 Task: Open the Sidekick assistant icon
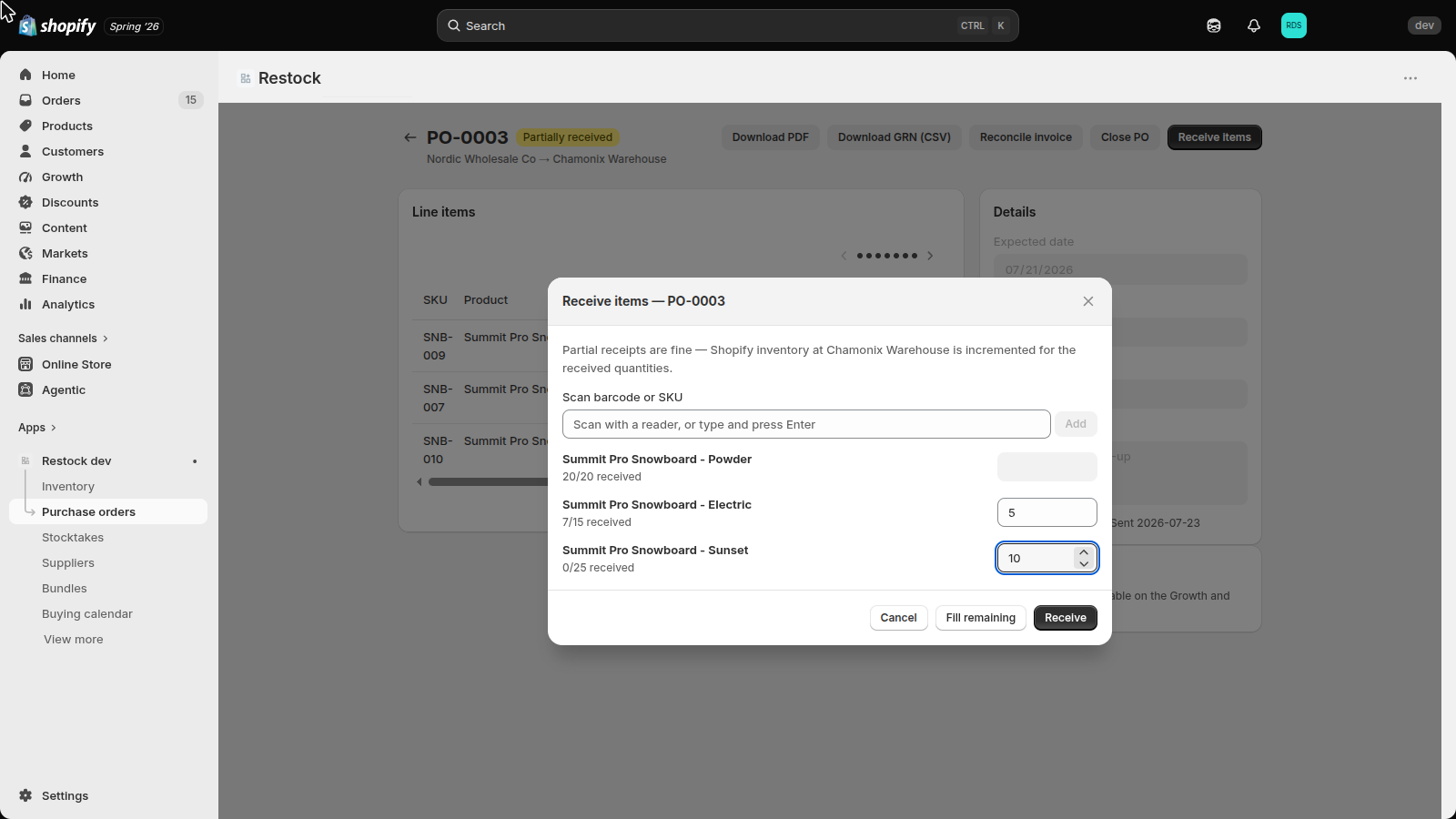(x=1214, y=25)
